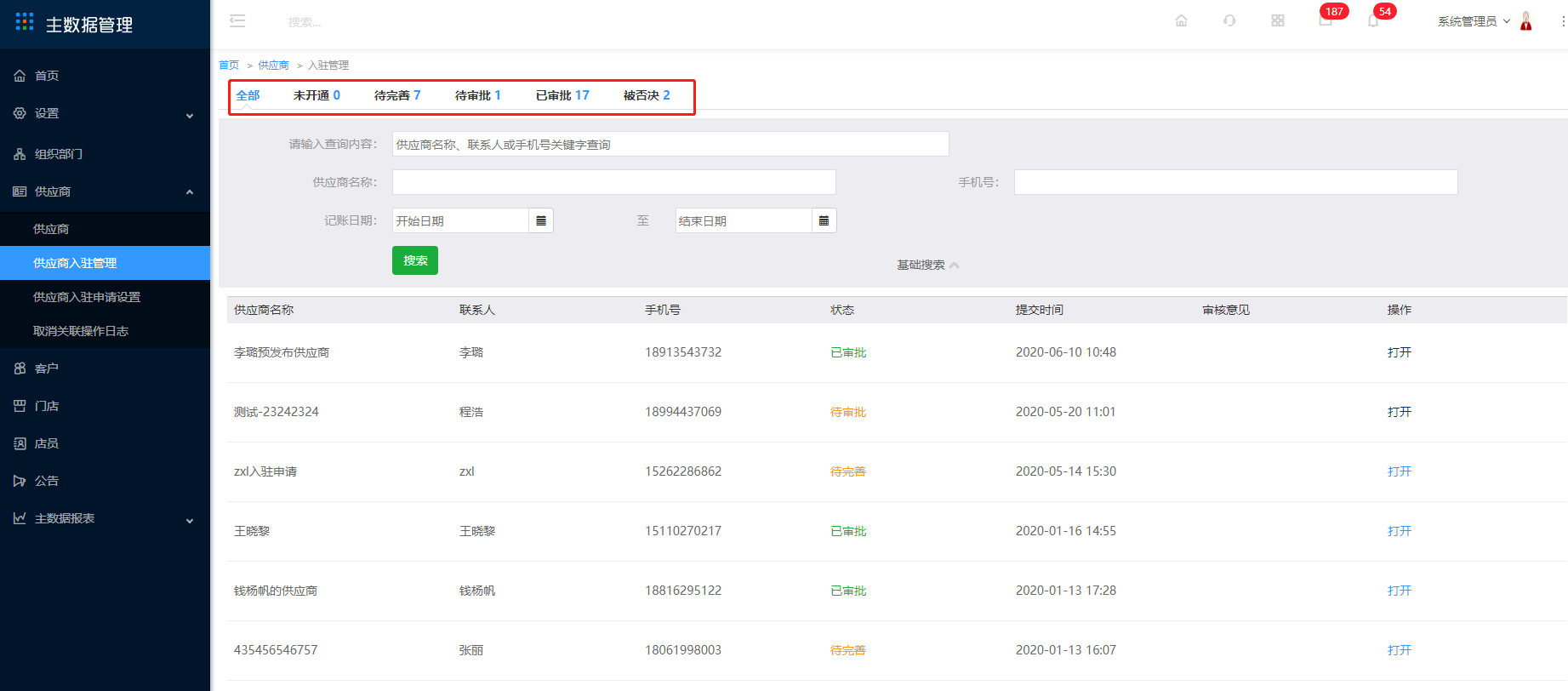
Task: Toggle the sidebar collapse hamburger icon
Action: [237, 21]
